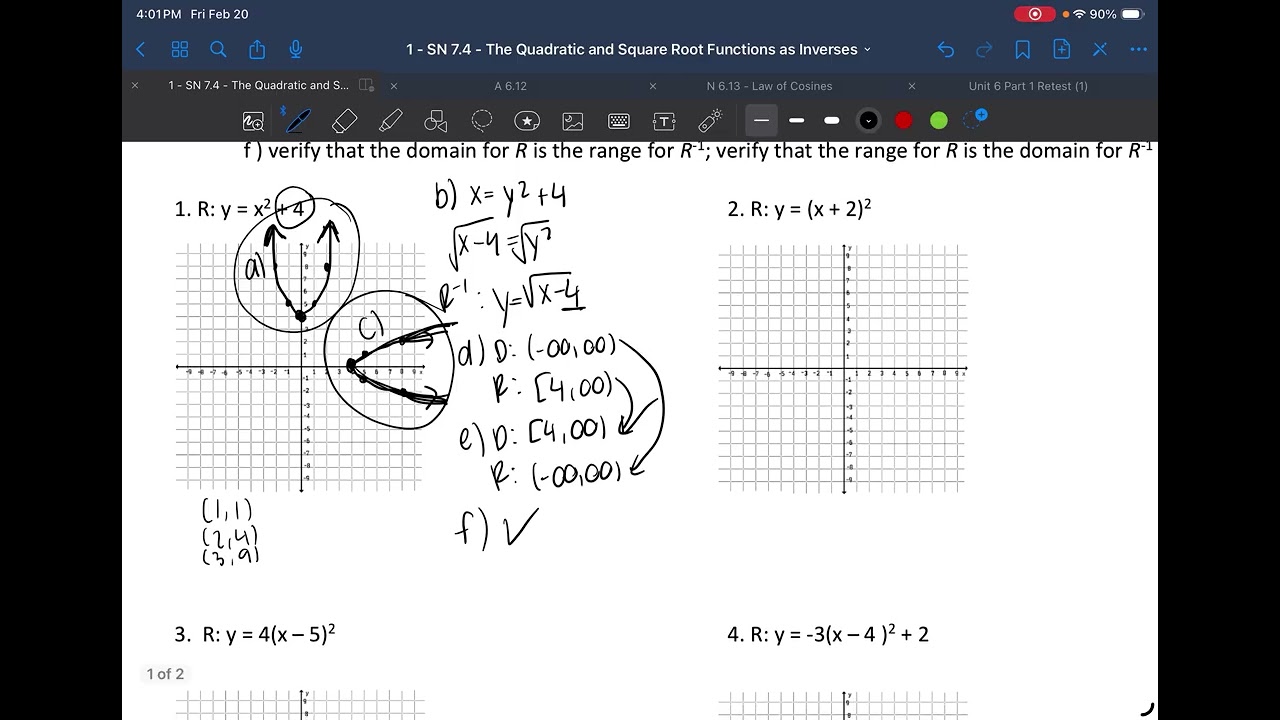This screenshot has width=1280, height=720.
Task: Select the Eraser tool
Action: point(344,121)
